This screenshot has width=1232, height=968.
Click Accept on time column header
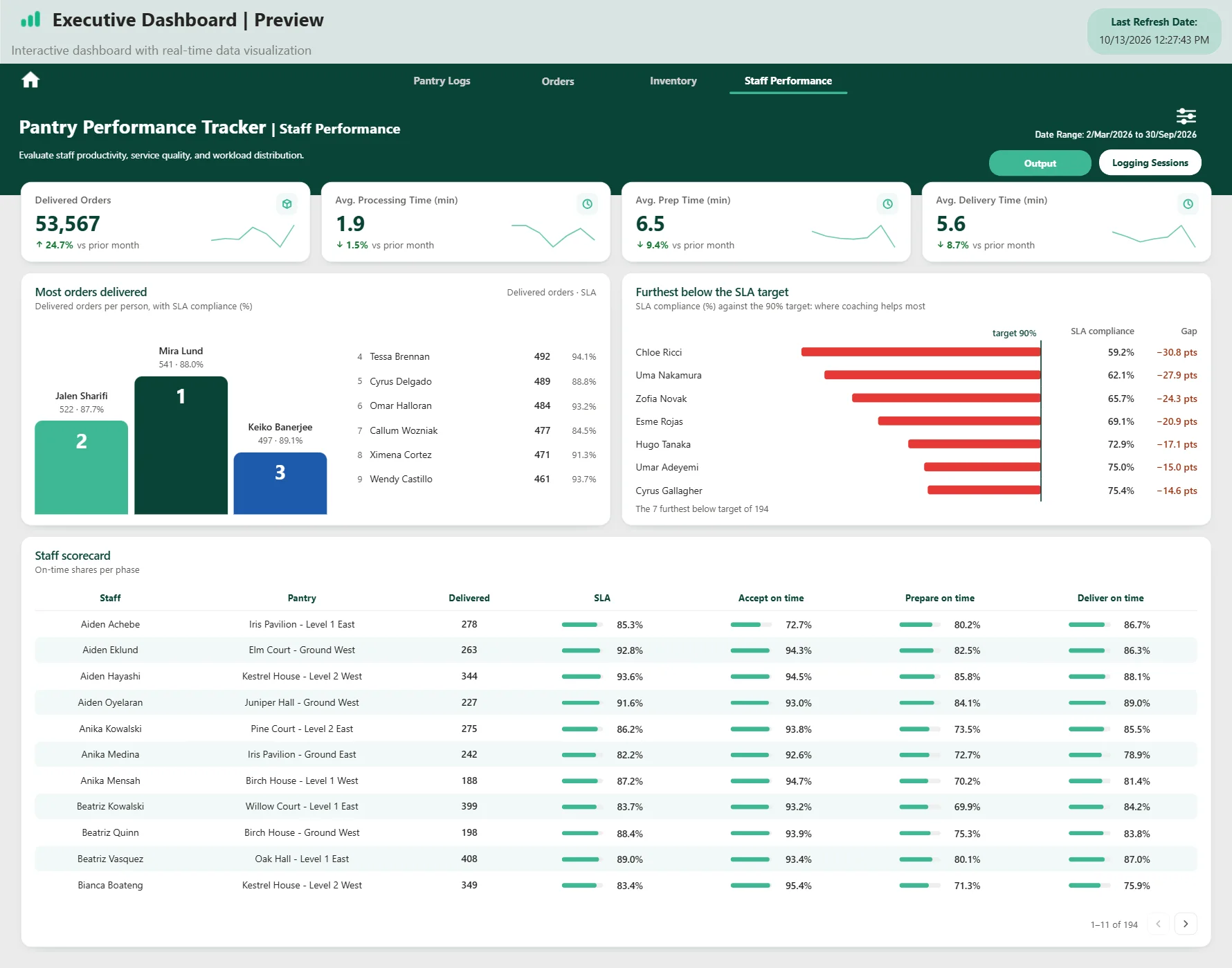point(771,598)
